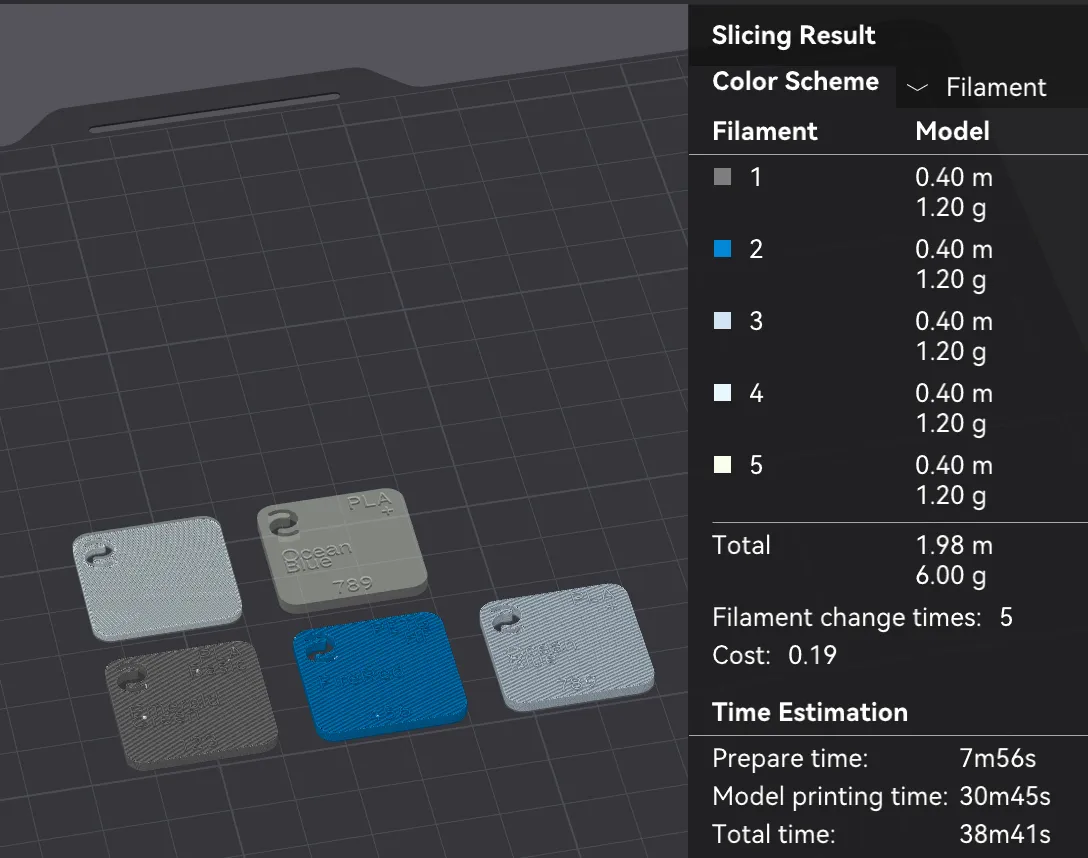Screen dimensions: 1088x858
Task: Select the blue swatch tile on the plate
Action: (x=380, y=675)
